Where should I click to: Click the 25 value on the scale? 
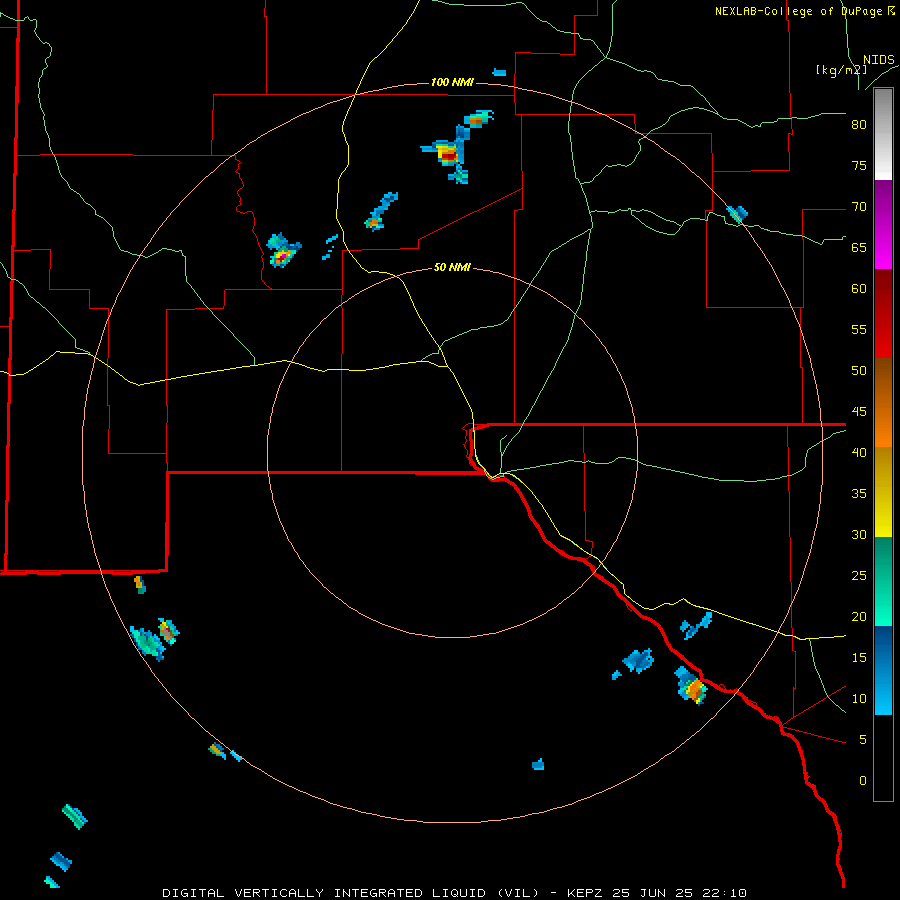tap(859, 576)
